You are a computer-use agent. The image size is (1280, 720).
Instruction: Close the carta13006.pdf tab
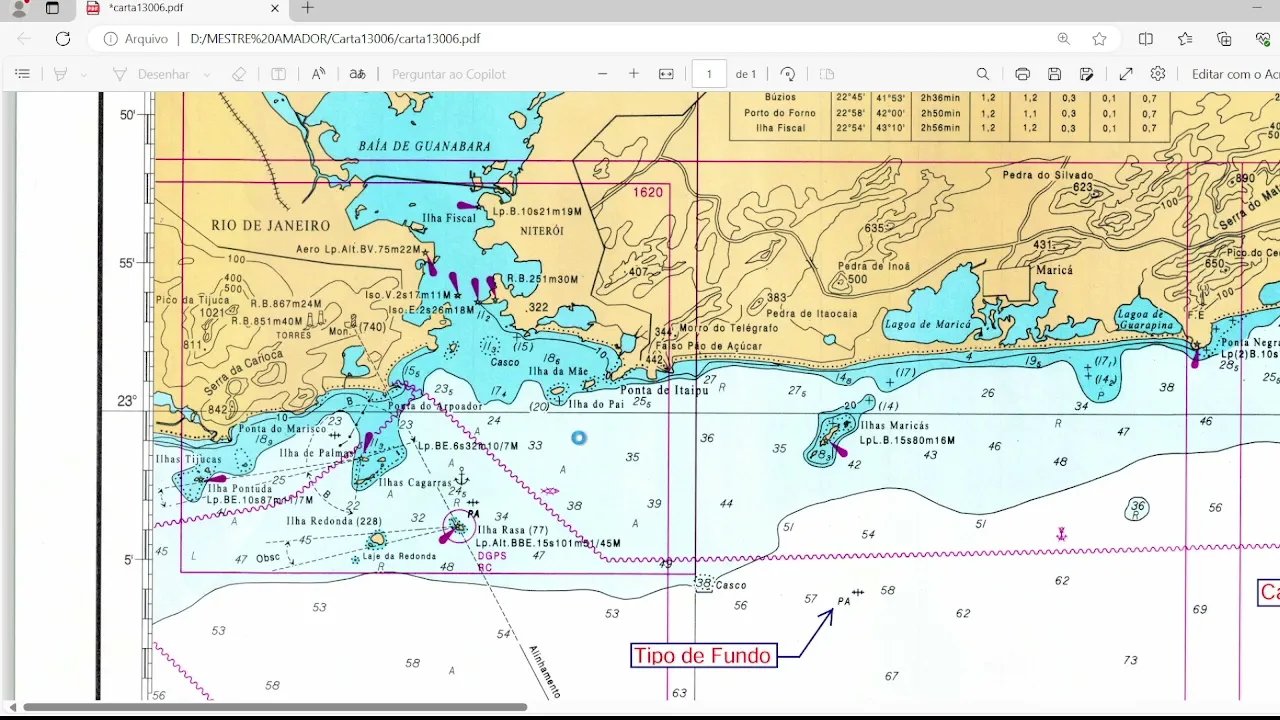click(275, 8)
